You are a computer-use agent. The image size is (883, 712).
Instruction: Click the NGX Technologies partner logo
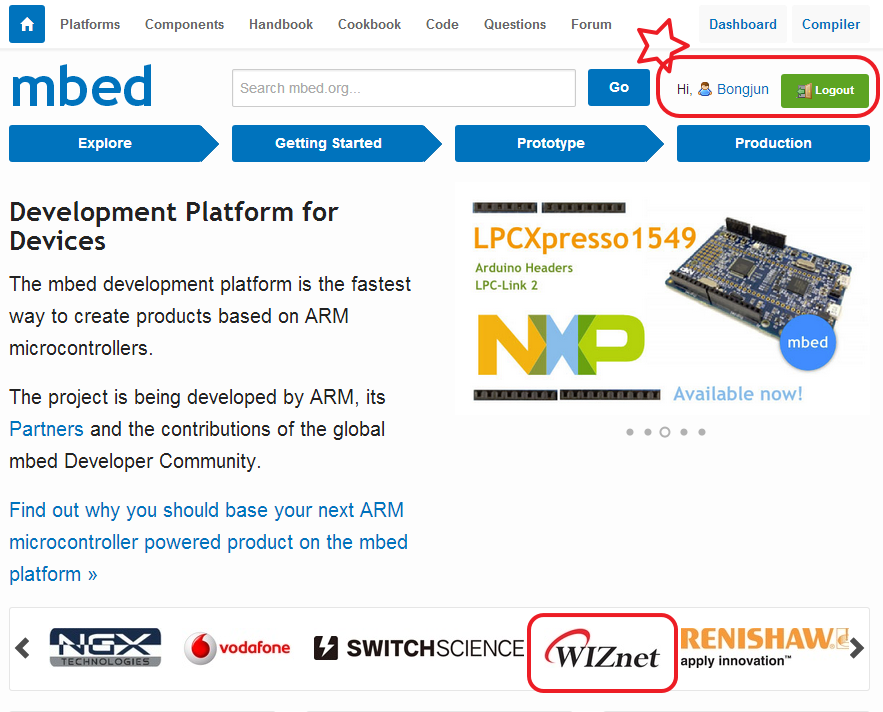click(x=105, y=647)
